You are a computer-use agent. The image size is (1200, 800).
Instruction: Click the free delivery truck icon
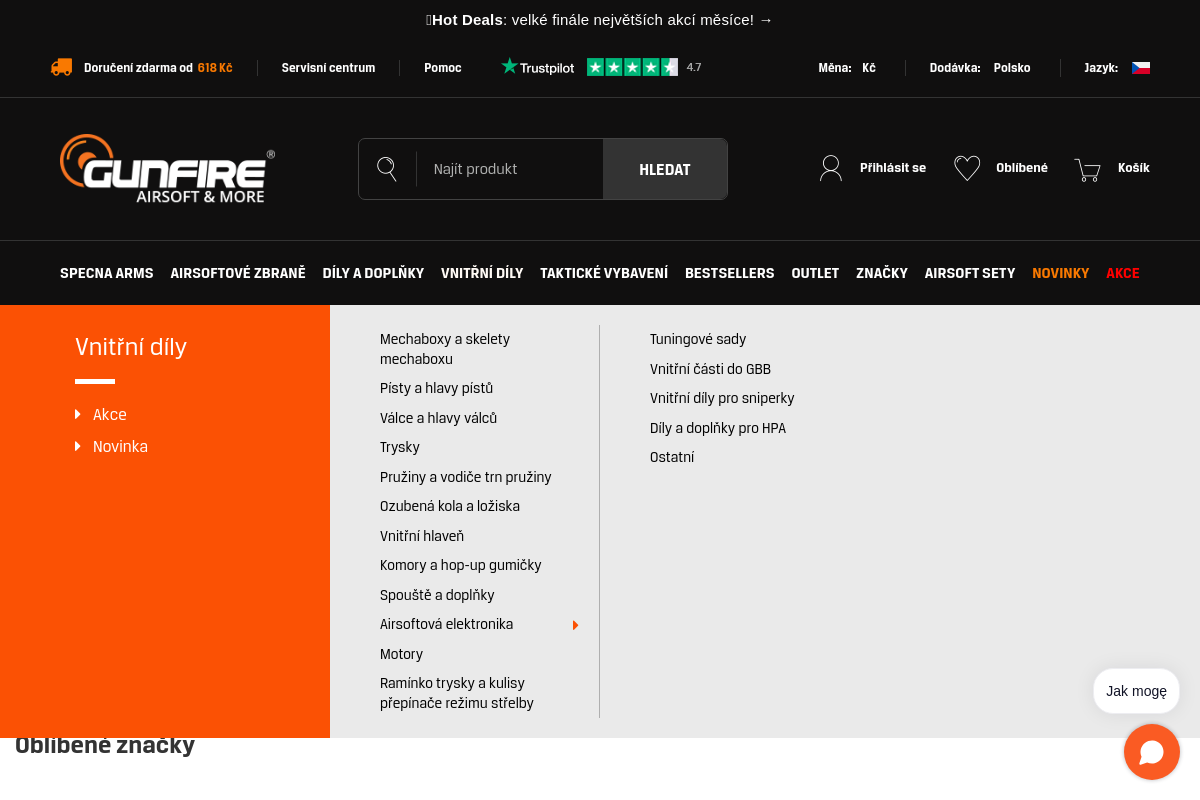click(x=61, y=67)
